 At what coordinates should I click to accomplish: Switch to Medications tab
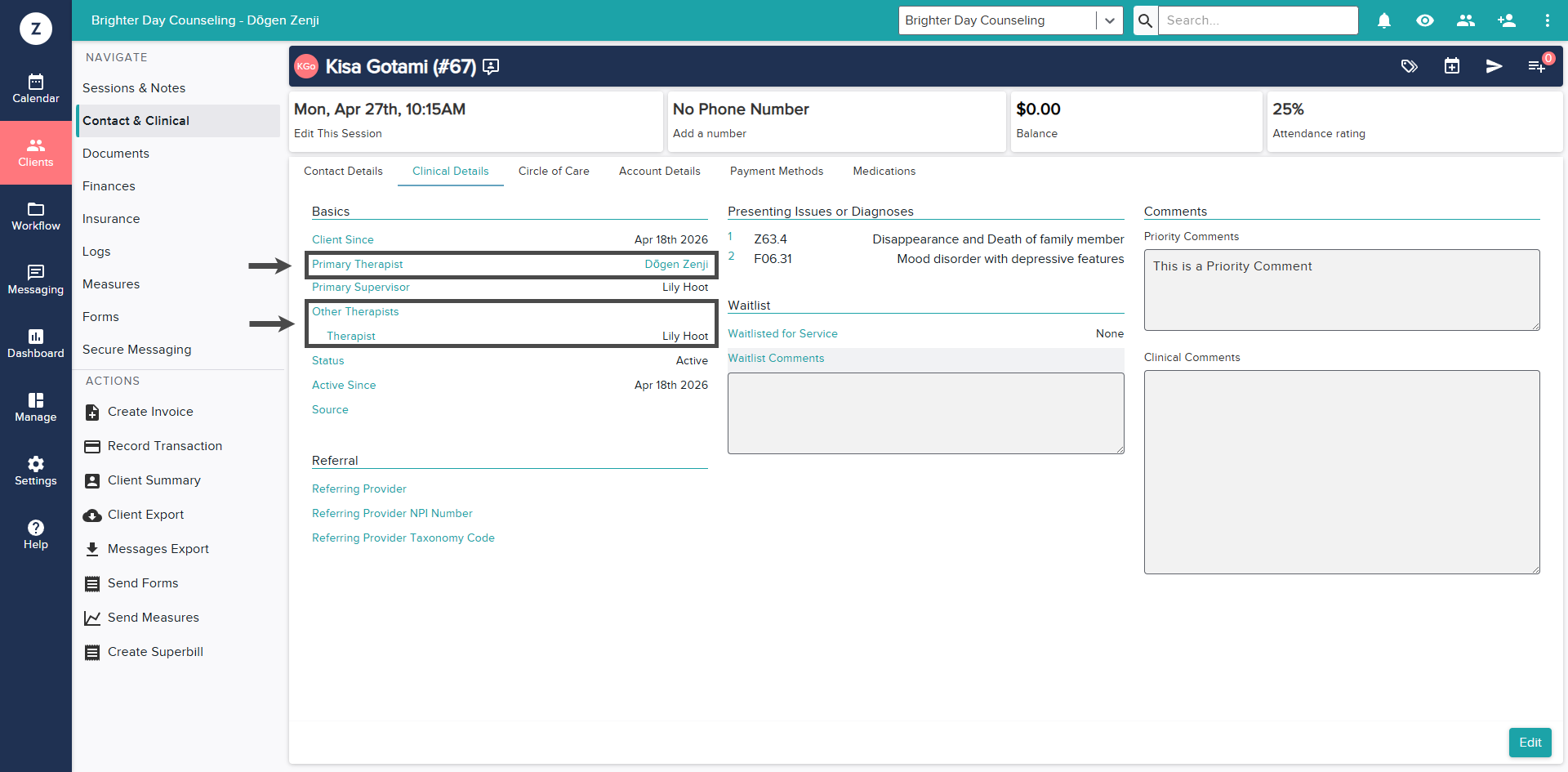coord(884,171)
